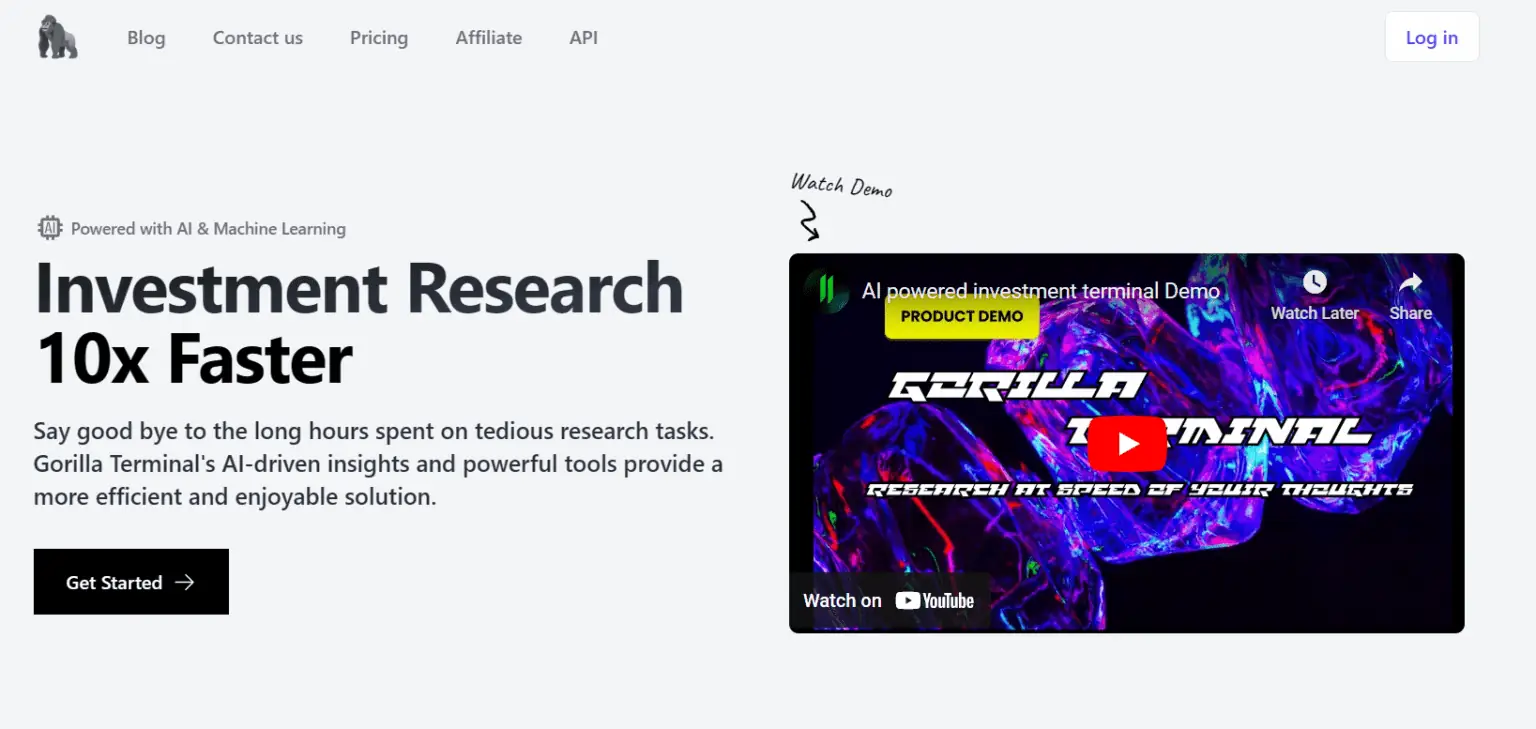Click the Log in button
The height and width of the screenshot is (729, 1536).
[x=1432, y=37]
